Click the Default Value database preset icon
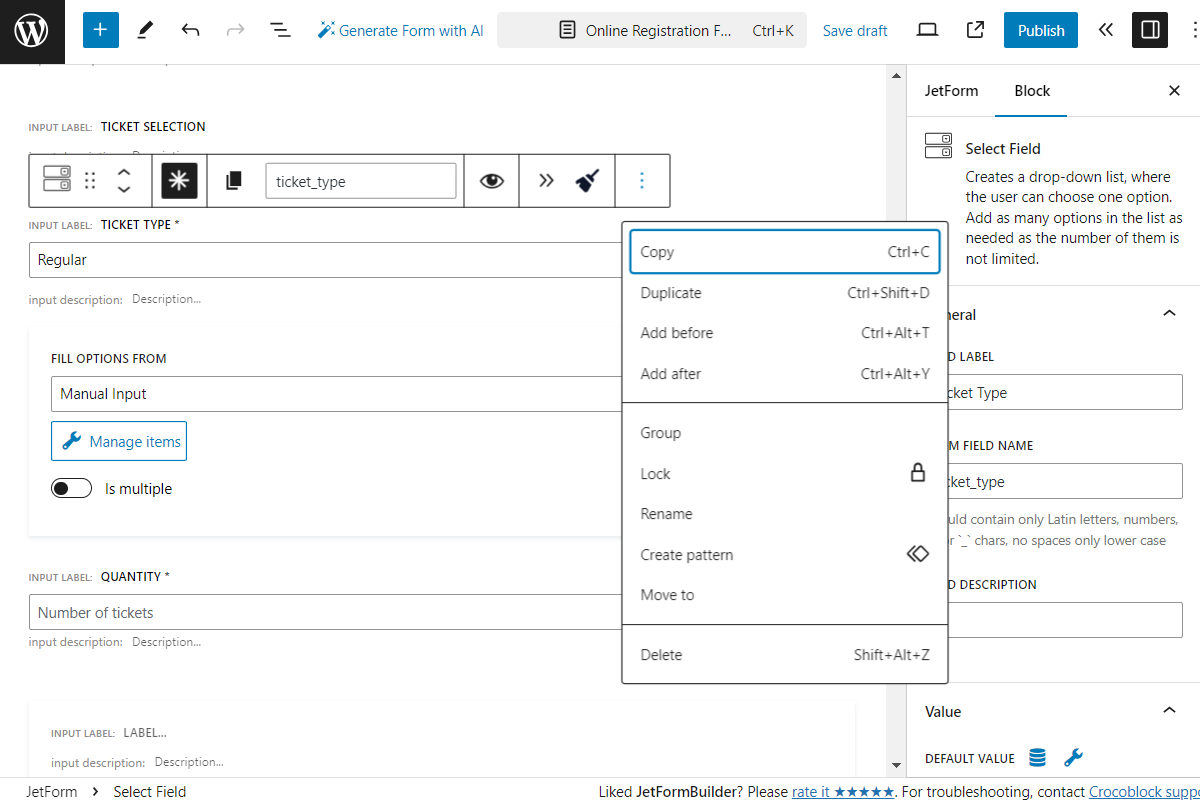 pyautogui.click(x=1038, y=758)
